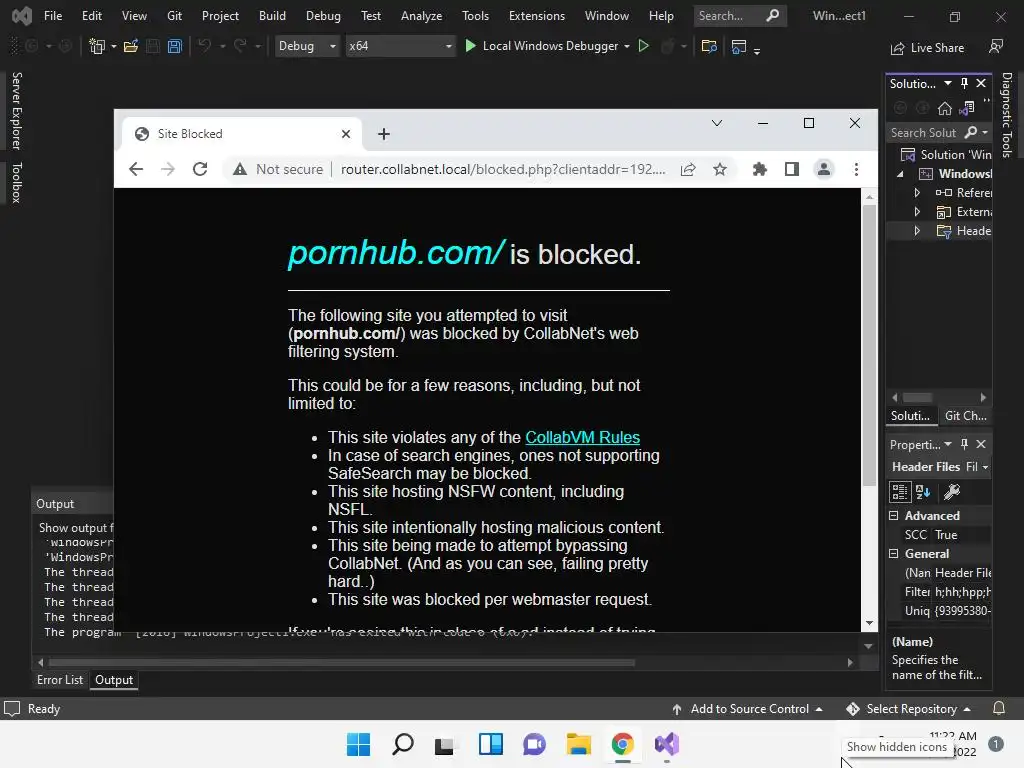Open the Debug configuration dropdown

pyautogui.click(x=307, y=46)
